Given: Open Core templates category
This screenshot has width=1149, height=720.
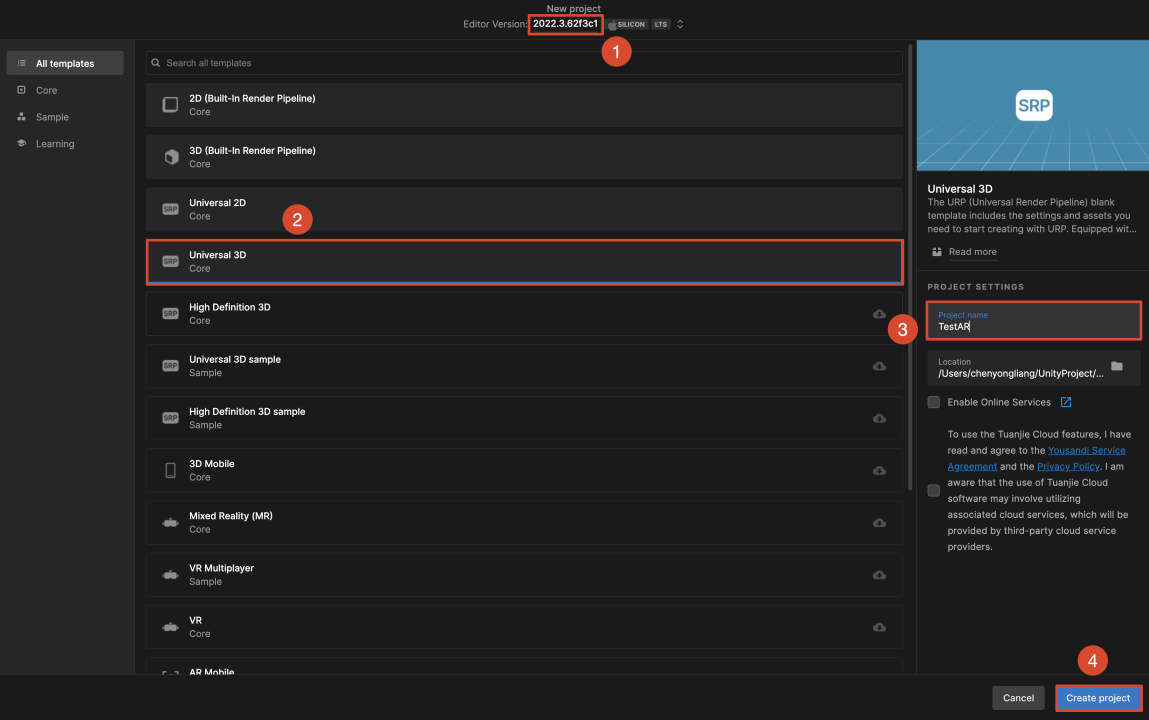Looking at the screenshot, I should (x=46, y=90).
